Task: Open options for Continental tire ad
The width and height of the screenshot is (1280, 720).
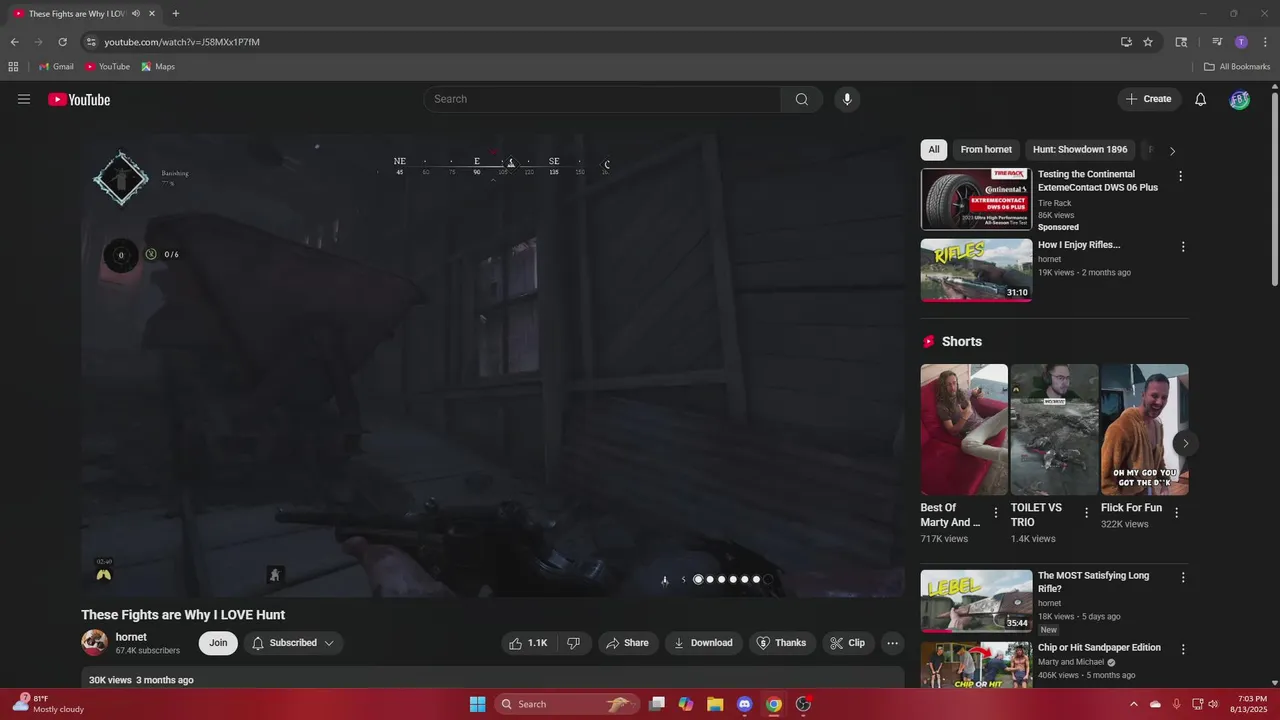Action: pyautogui.click(x=1181, y=176)
